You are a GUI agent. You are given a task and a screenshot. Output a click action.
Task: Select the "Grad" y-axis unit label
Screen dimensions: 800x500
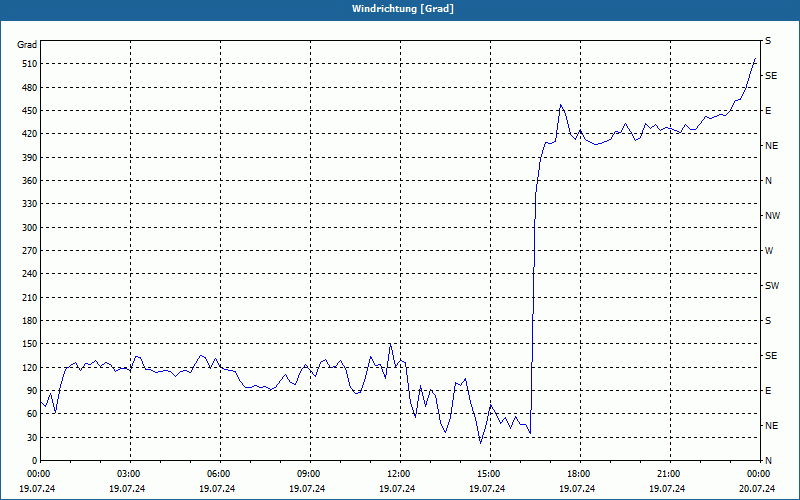pyautogui.click(x=27, y=45)
